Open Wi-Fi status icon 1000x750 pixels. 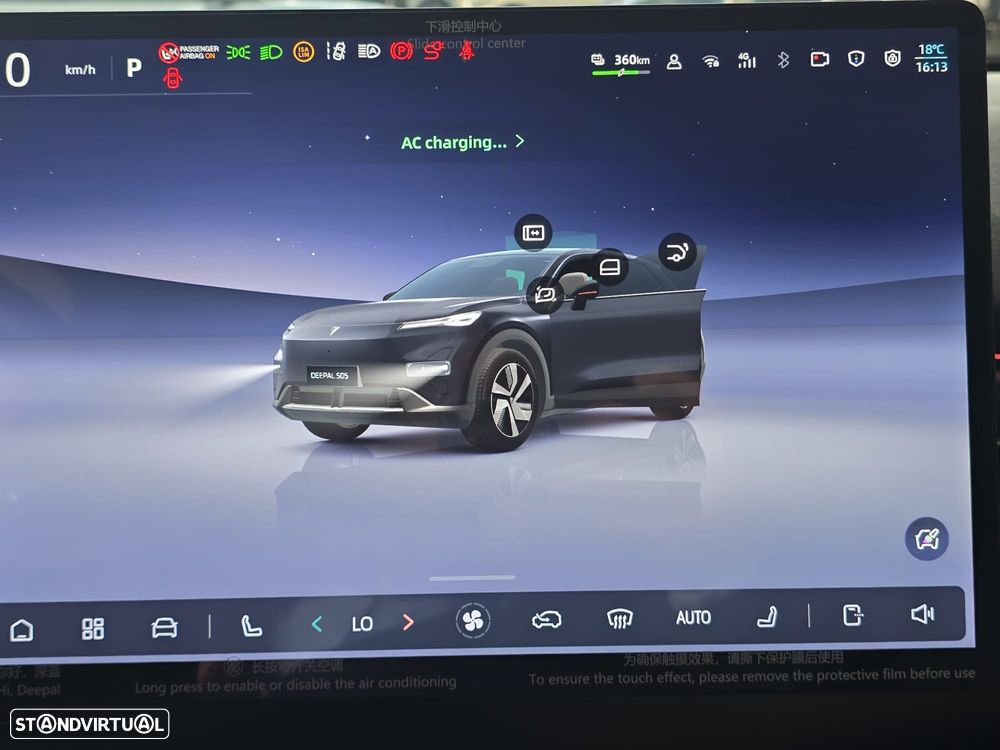(x=710, y=61)
